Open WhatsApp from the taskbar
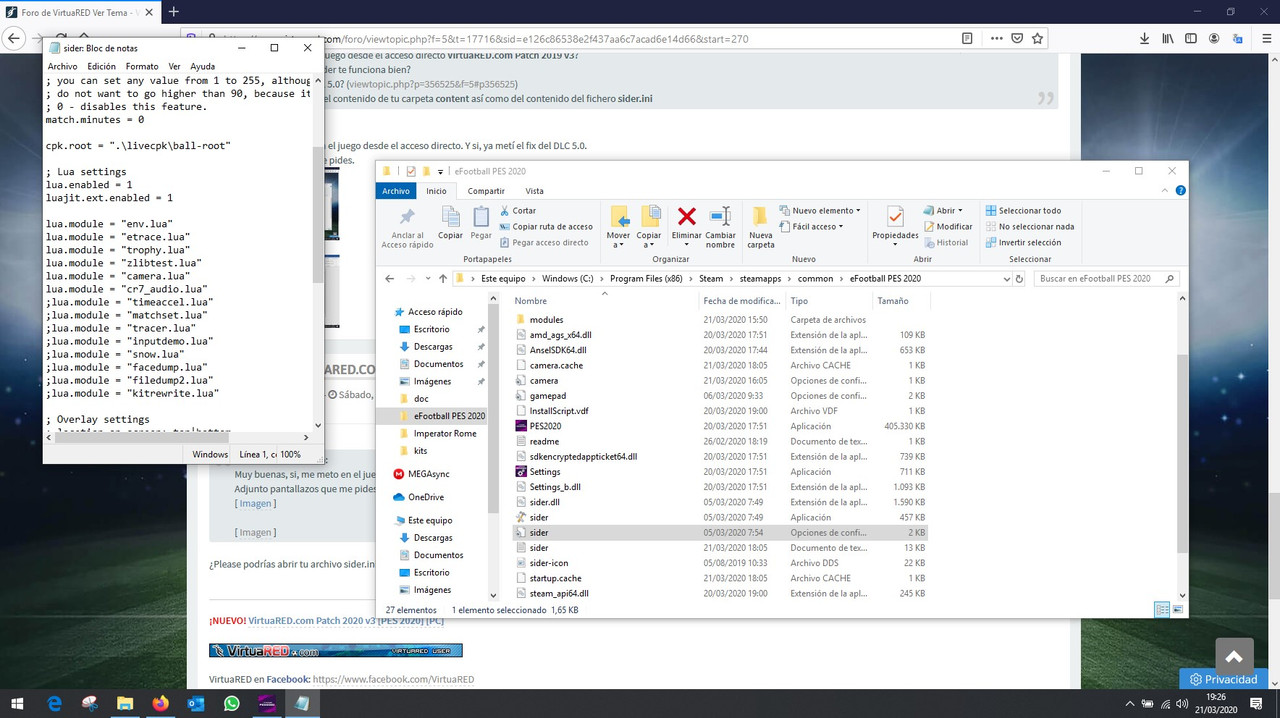The height and width of the screenshot is (718, 1280). coord(232,704)
